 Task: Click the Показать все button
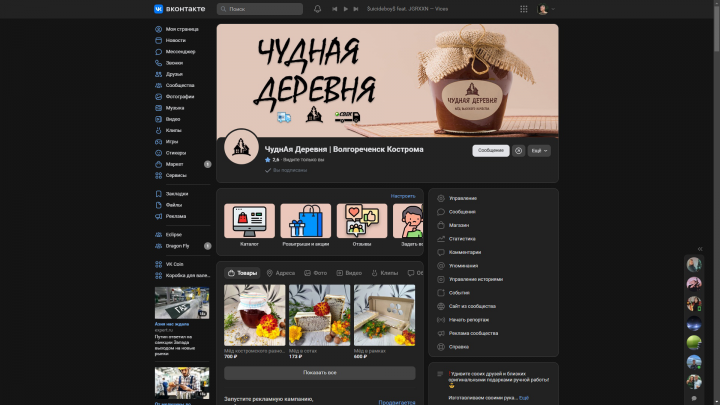(320, 373)
